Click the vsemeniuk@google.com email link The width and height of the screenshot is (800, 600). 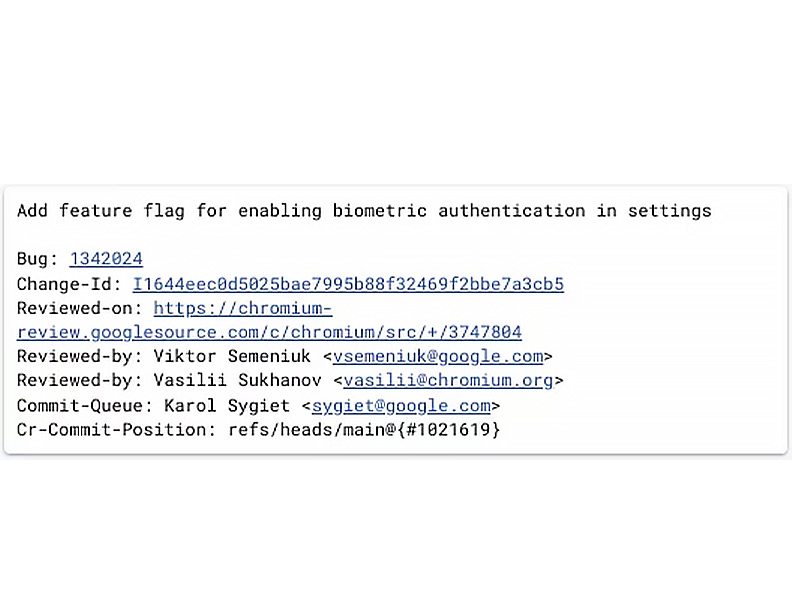click(x=438, y=356)
